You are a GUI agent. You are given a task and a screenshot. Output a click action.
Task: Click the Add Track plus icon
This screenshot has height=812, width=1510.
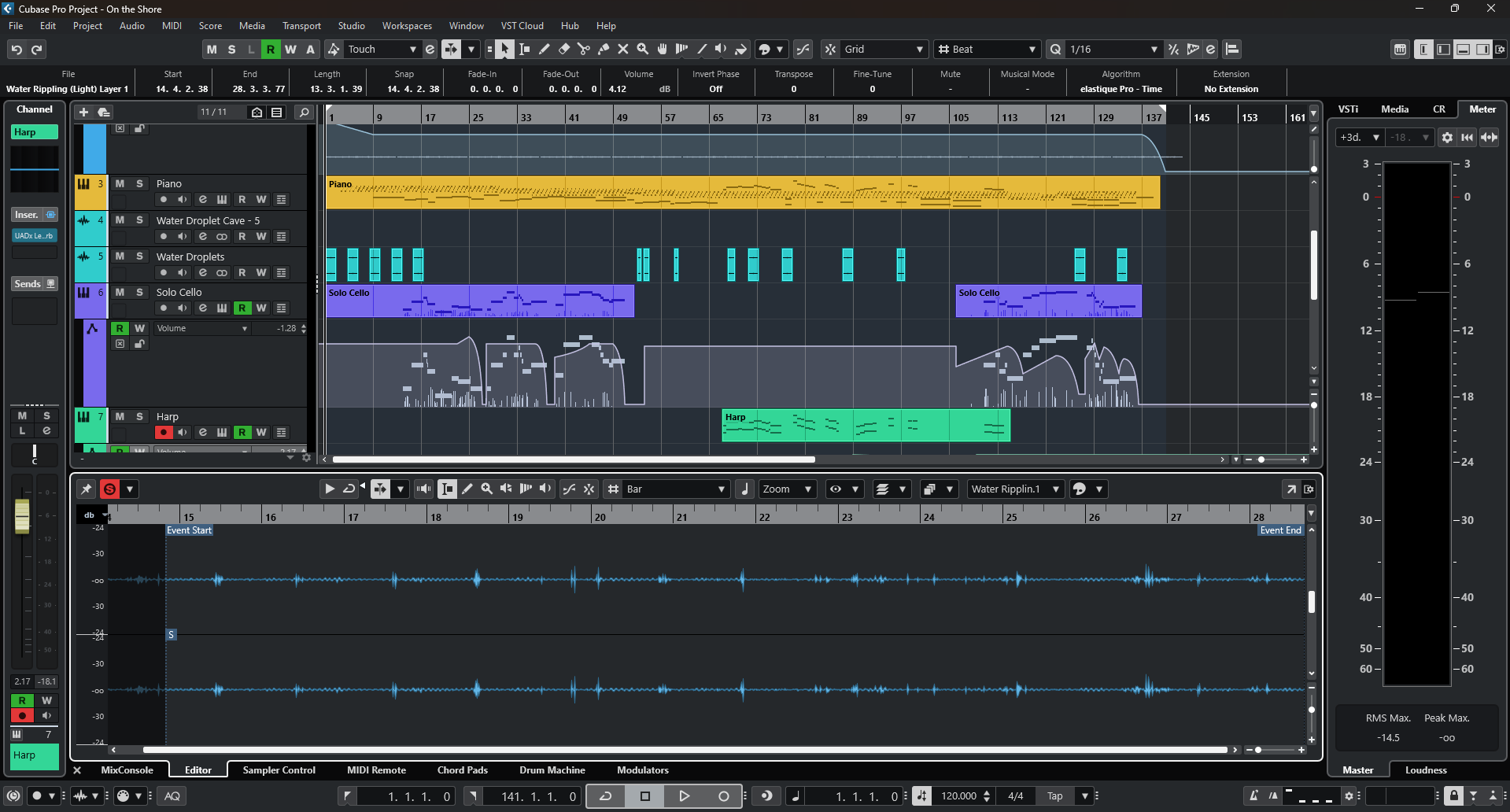(x=83, y=113)
